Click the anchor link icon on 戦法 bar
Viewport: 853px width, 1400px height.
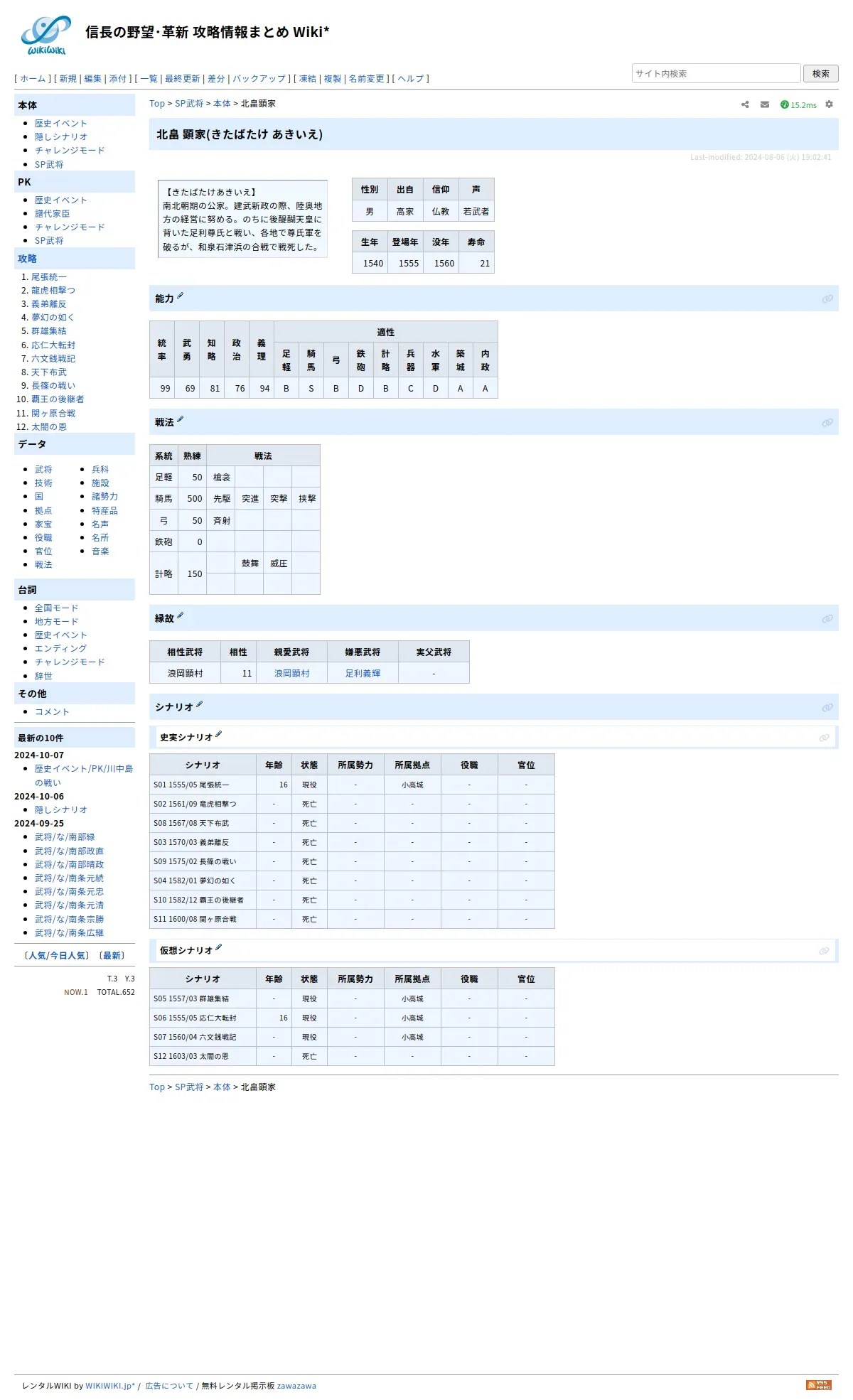(827, 423)
